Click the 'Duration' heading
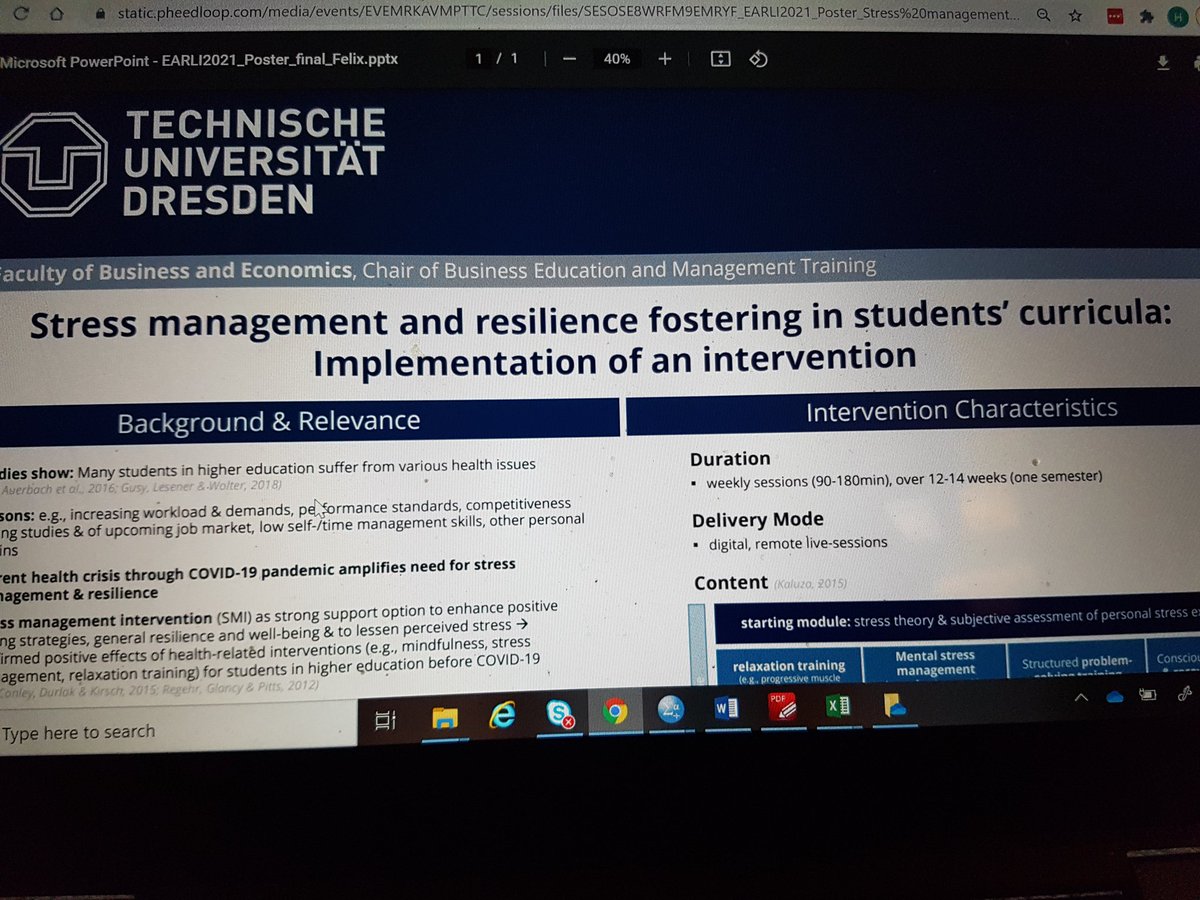This screenshot has height=900, width=1200. [x=730, y=459]
